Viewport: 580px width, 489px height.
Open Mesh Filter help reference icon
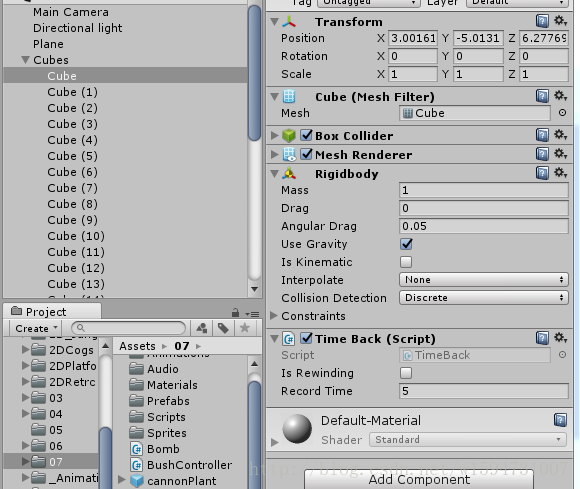[x=542, y=97]
